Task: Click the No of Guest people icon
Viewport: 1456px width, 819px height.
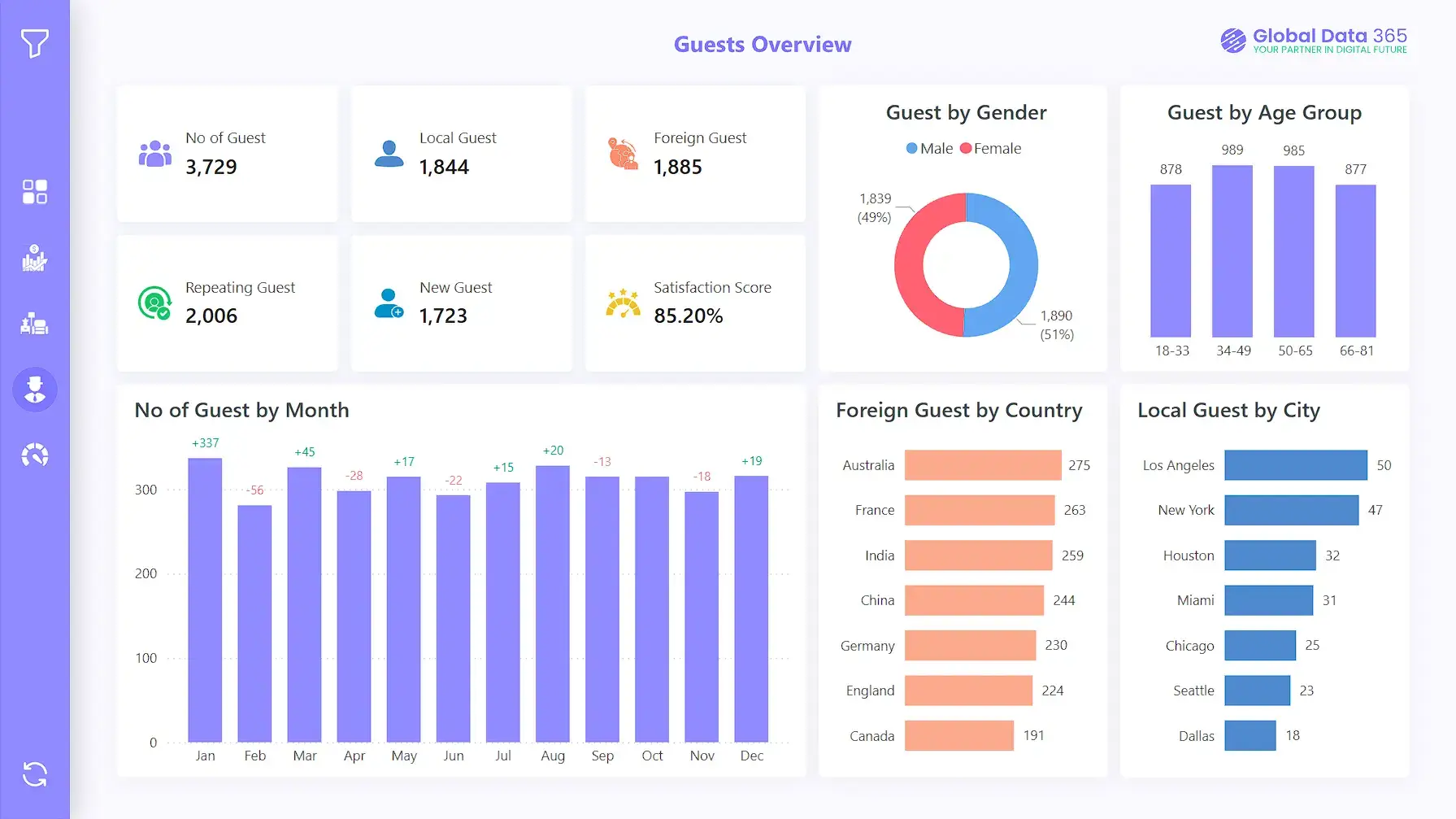Action: [x=154, y=153]
